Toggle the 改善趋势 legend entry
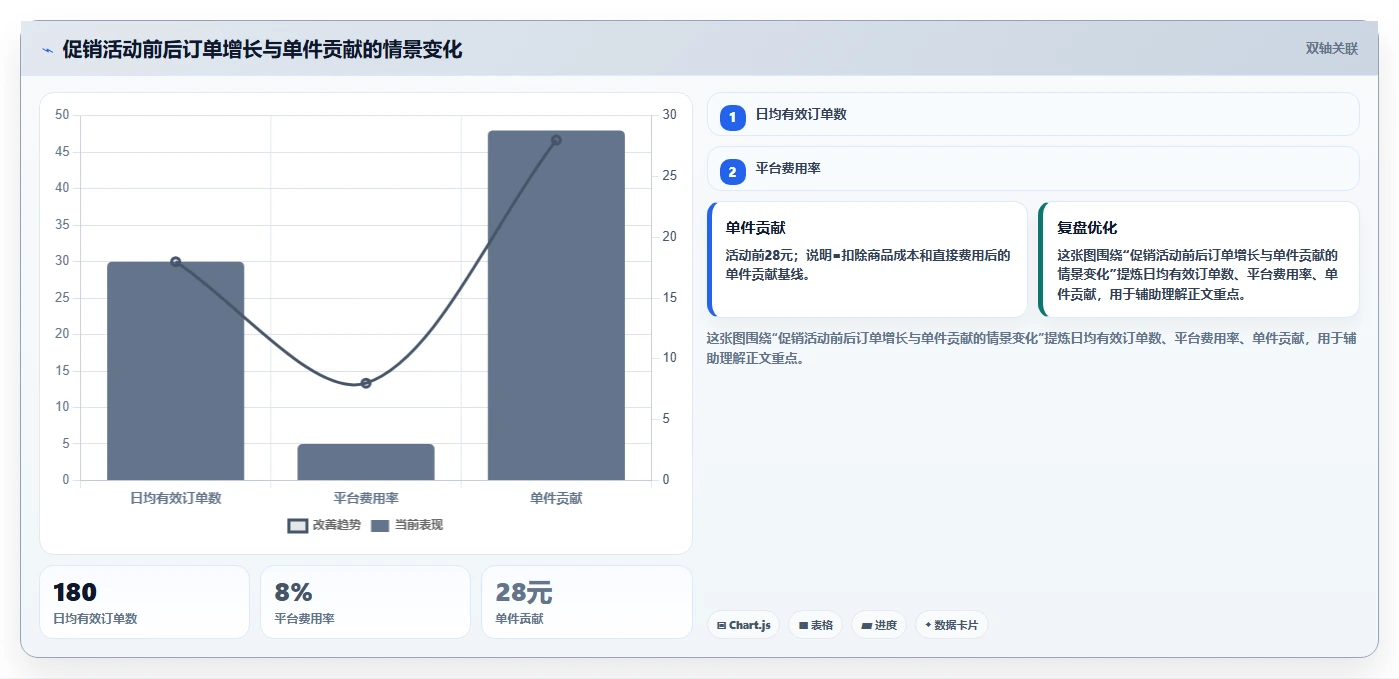Image resolution: width=1399 pixels, height=679 pixels. coord(324,525)
